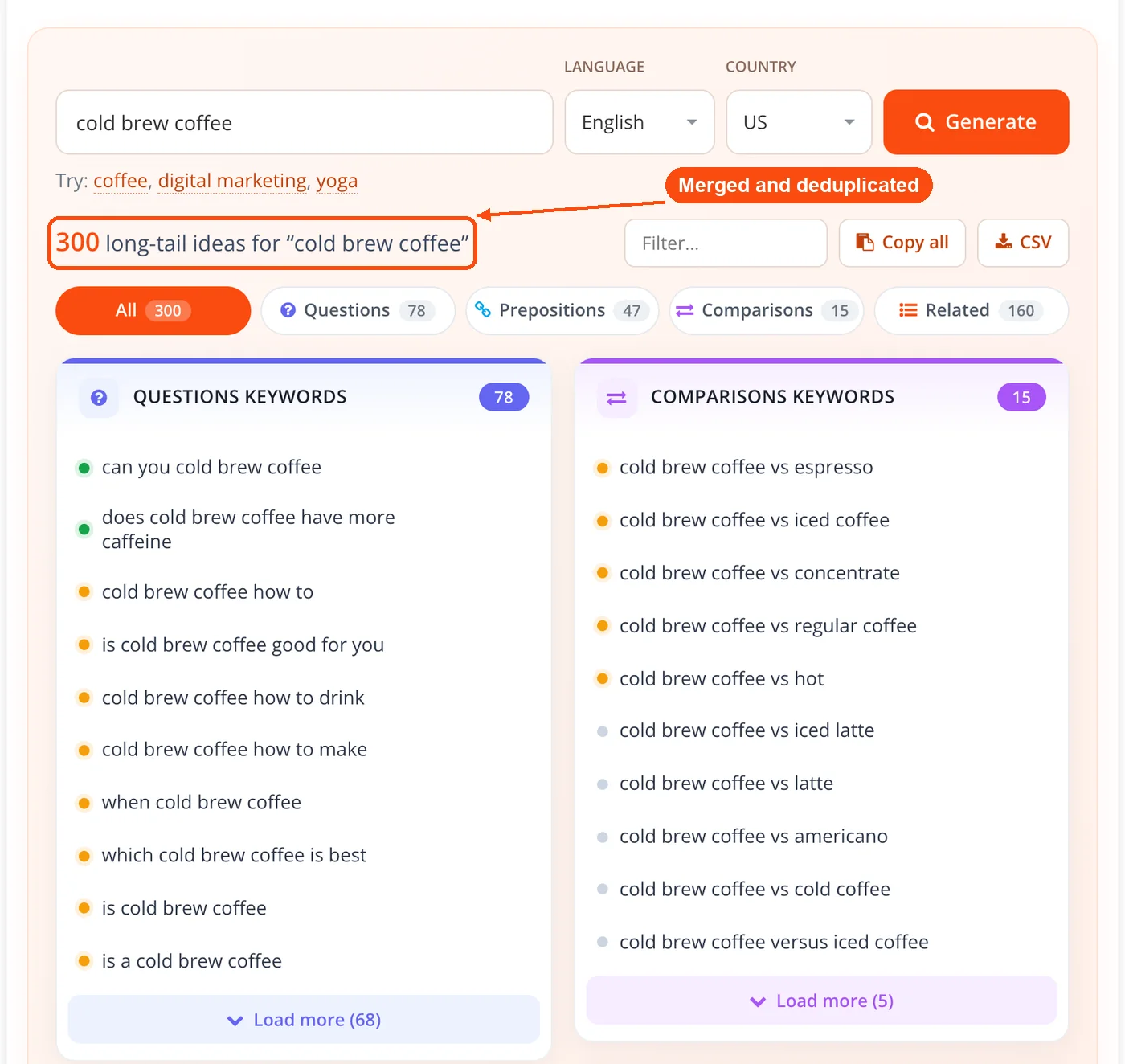Click the question mark icon in Questions tab
This screenshot has height=1064, width=1125.
[x=288, y=310]
